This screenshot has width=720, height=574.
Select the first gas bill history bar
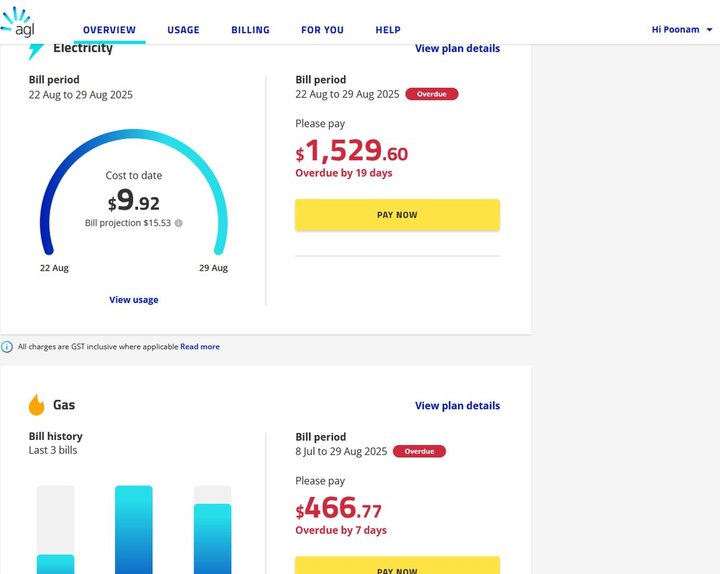(56, 530)
